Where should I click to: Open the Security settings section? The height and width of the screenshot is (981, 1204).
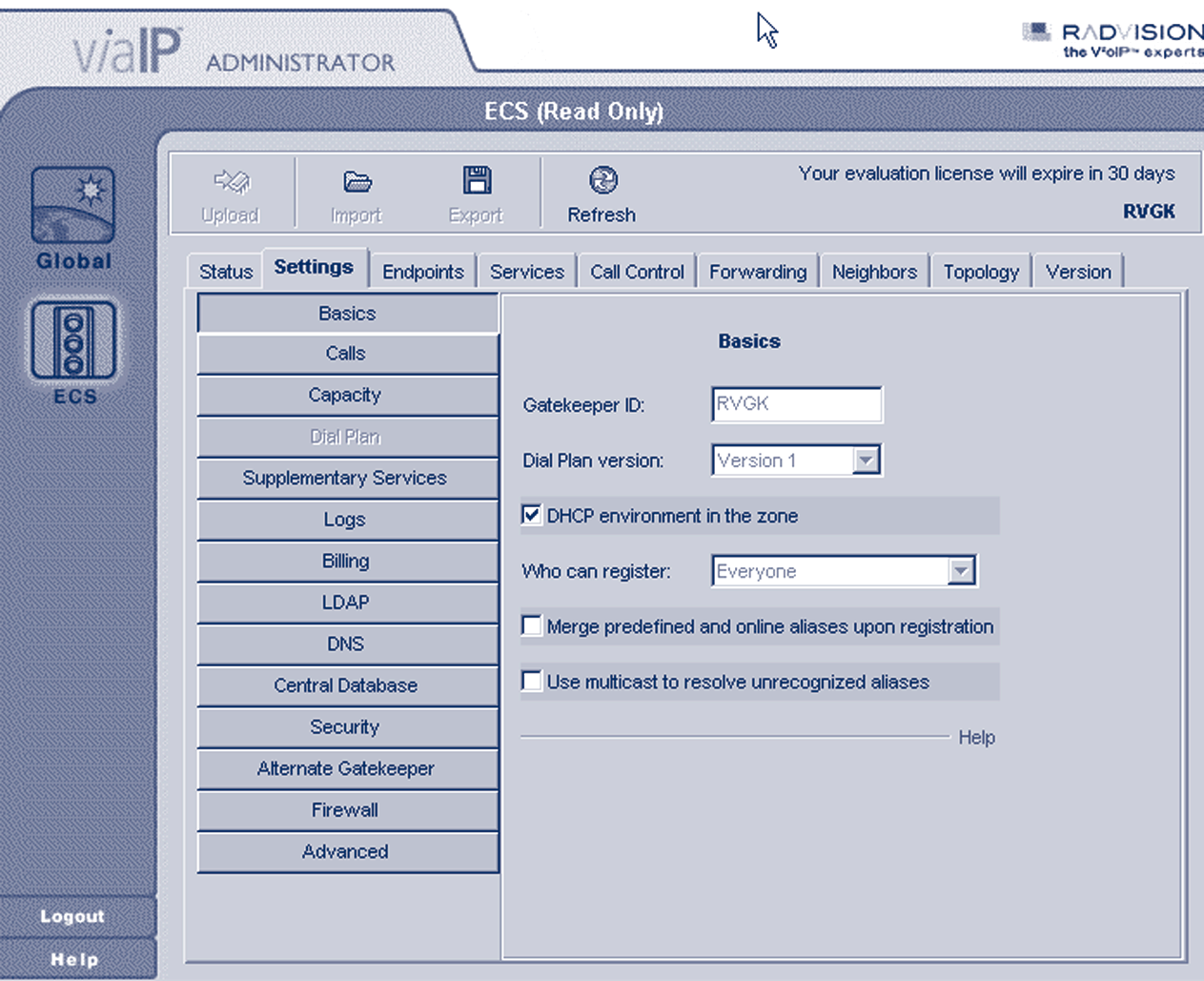click(x=346, y=727)
